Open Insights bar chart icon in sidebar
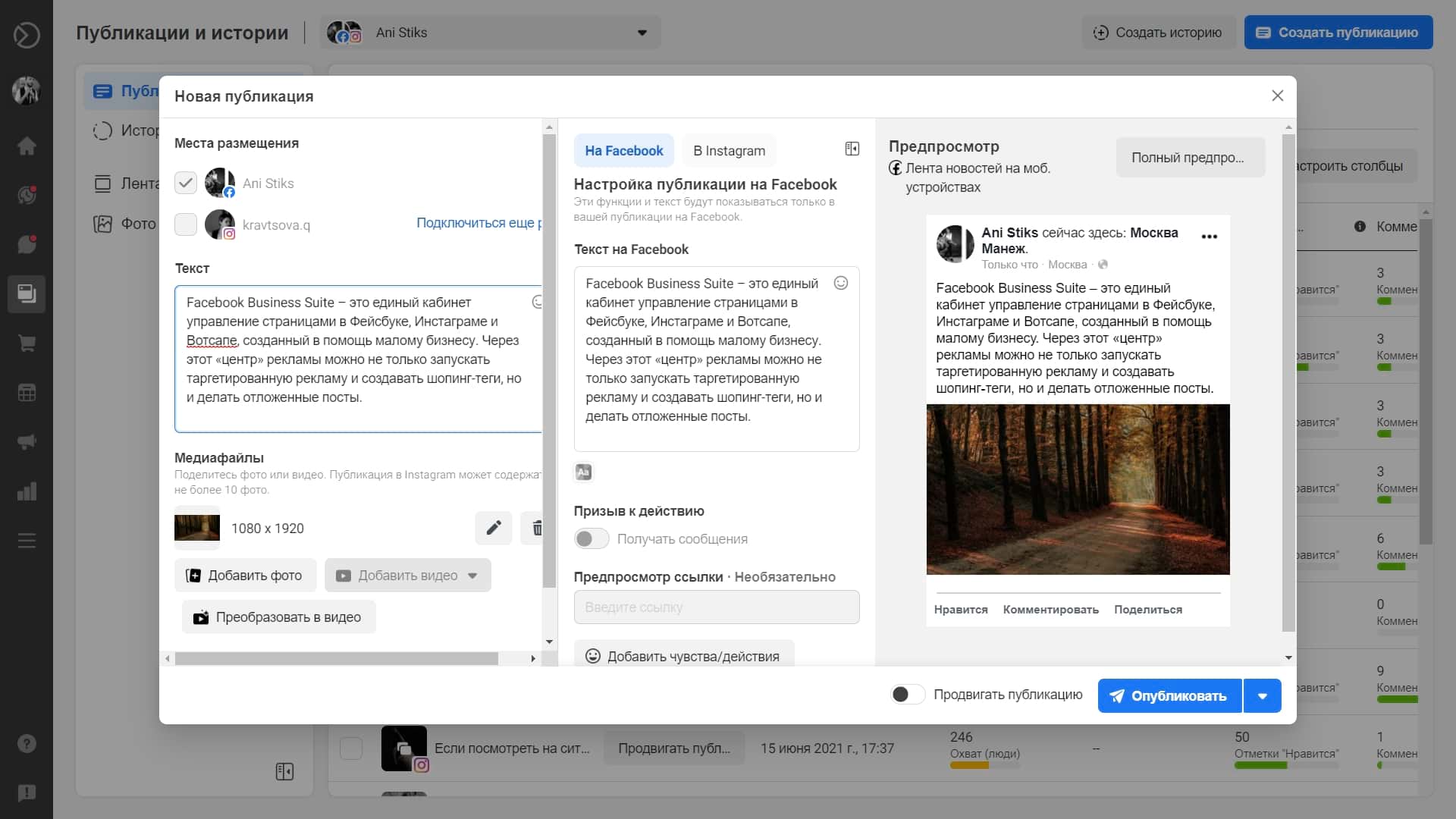 pyautogui.click(x=27, y=491)
